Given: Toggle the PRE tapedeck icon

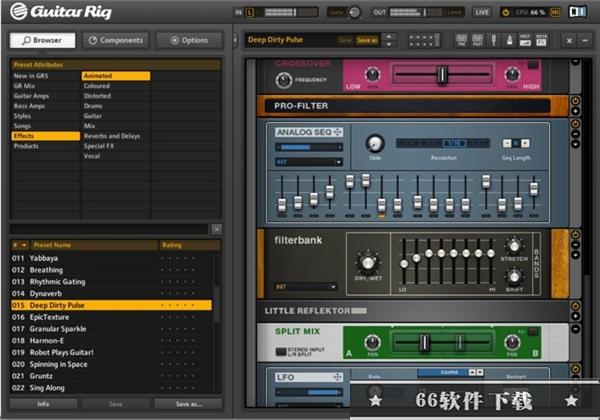Looking at the screenshot, I should (461, 40).
